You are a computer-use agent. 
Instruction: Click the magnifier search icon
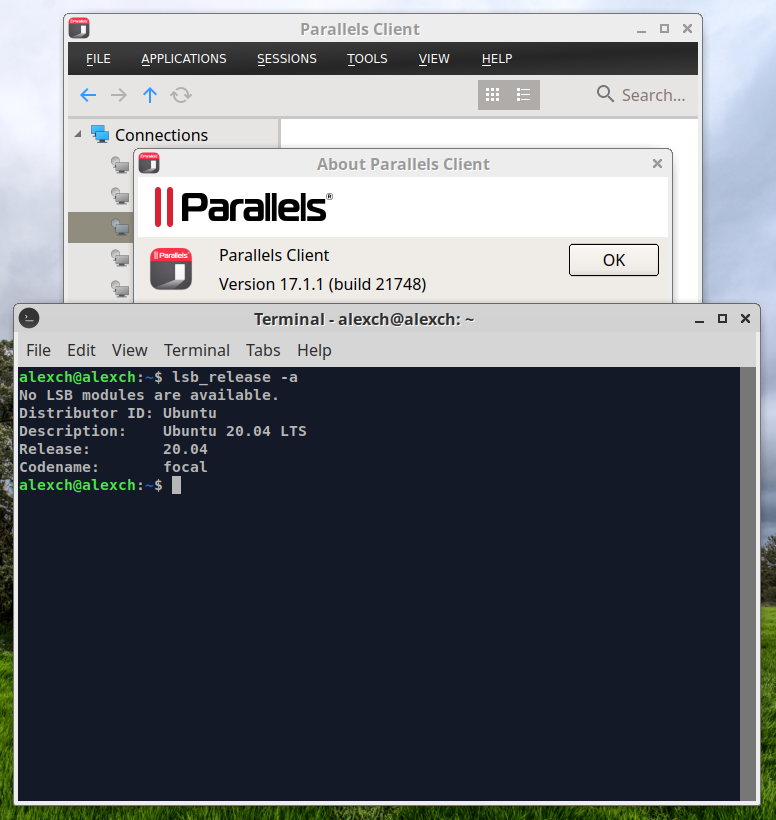[605, 94]
